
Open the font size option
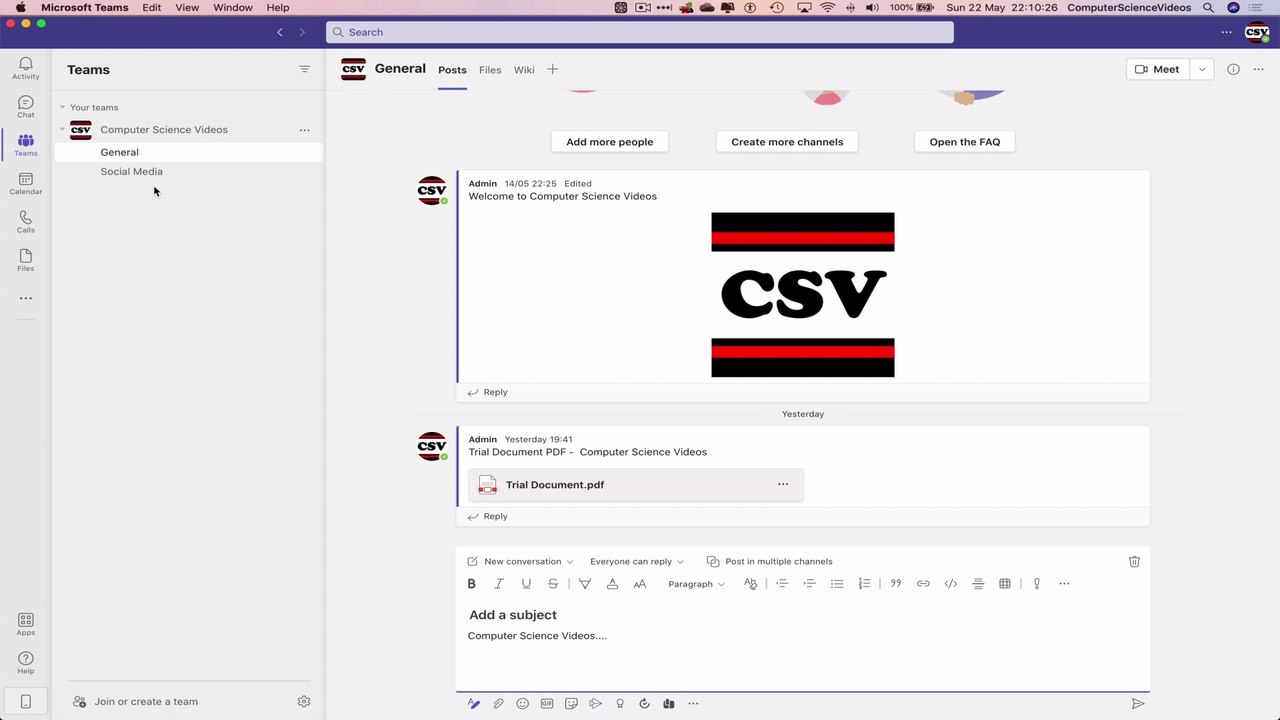click(x=640, y=584)
